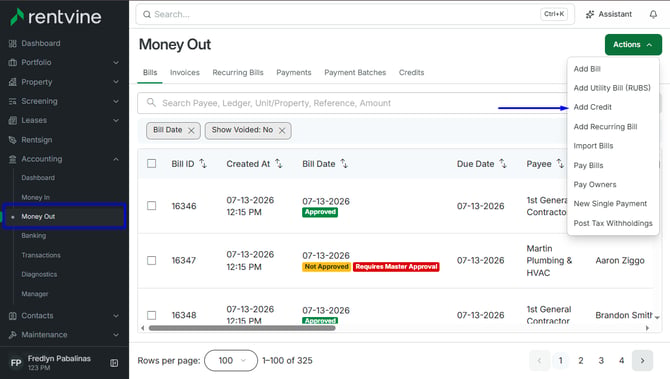Click the Property building icon

coord(12,82)
